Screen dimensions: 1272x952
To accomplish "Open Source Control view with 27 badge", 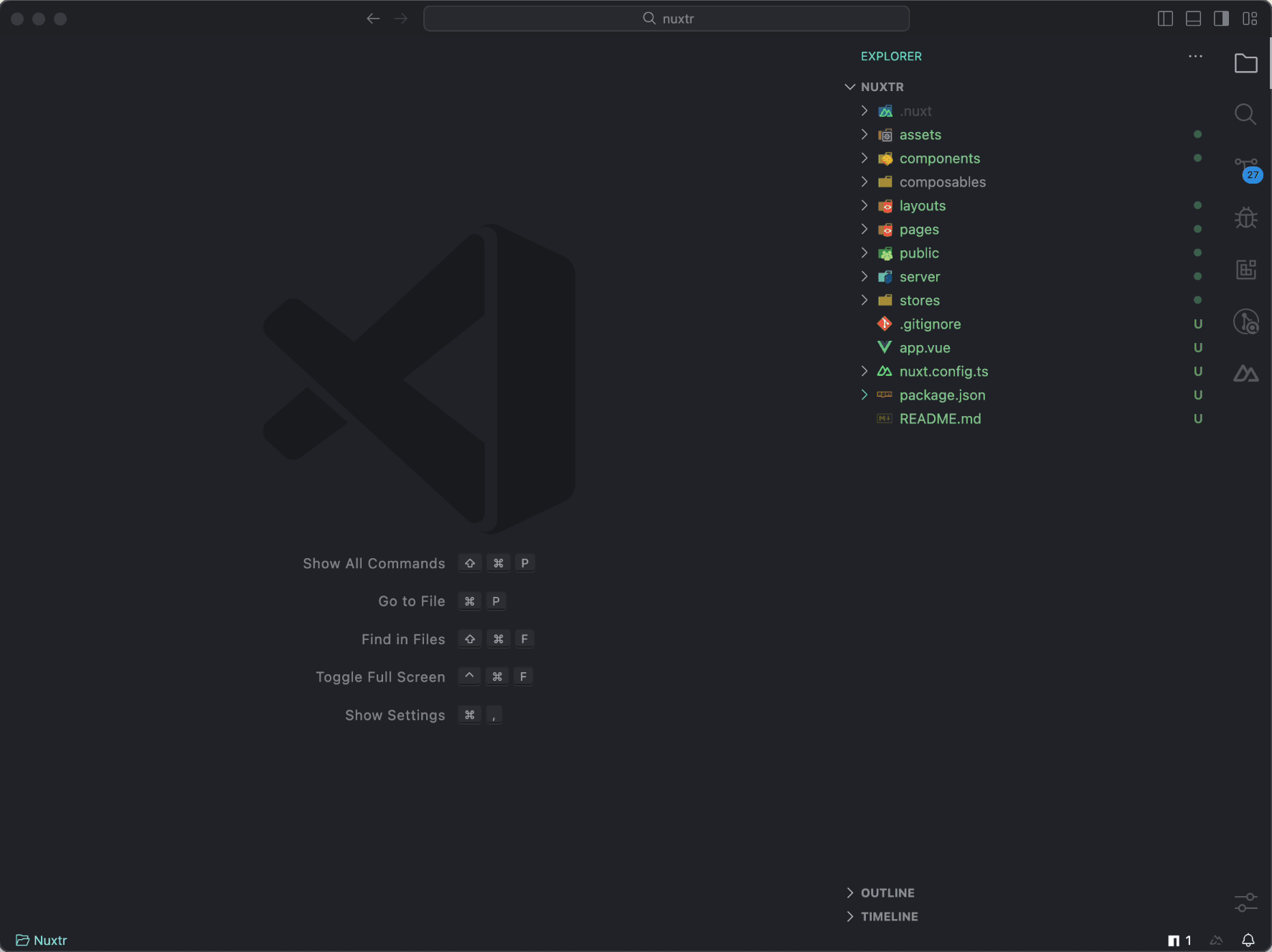I will (x=1247, y=169).
